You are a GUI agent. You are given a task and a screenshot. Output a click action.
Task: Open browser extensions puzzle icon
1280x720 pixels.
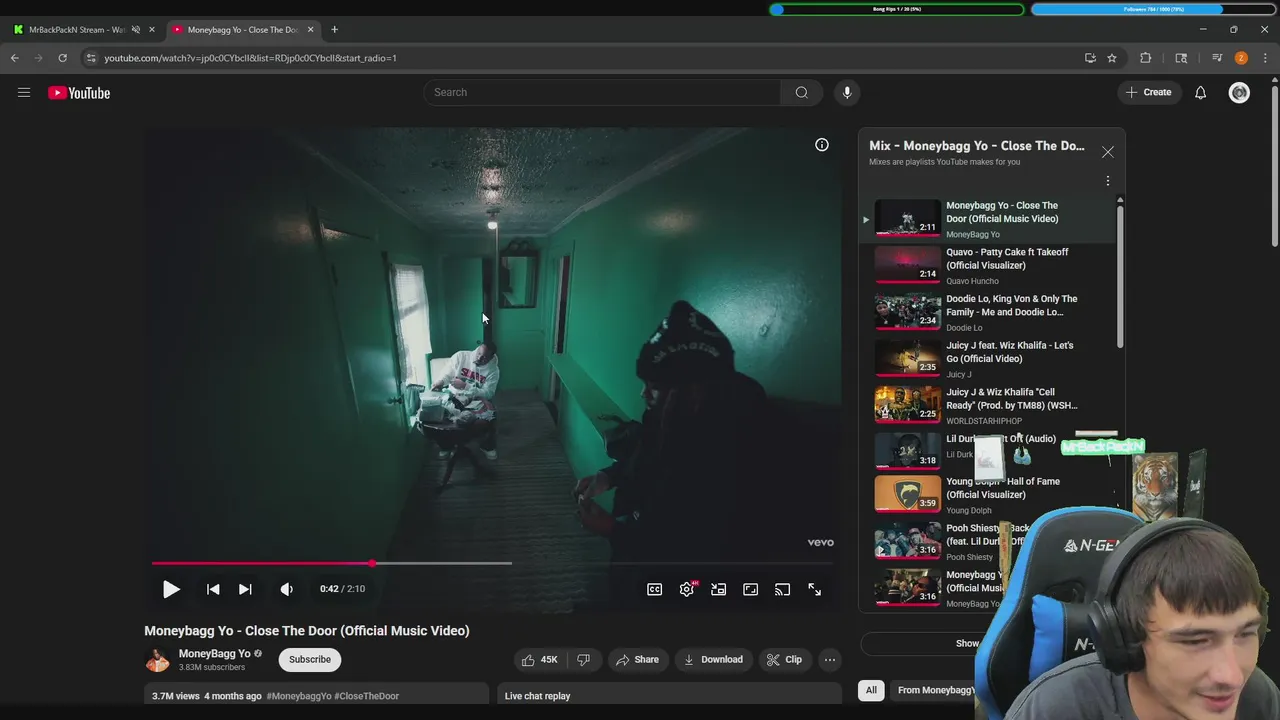[1146, 58]
